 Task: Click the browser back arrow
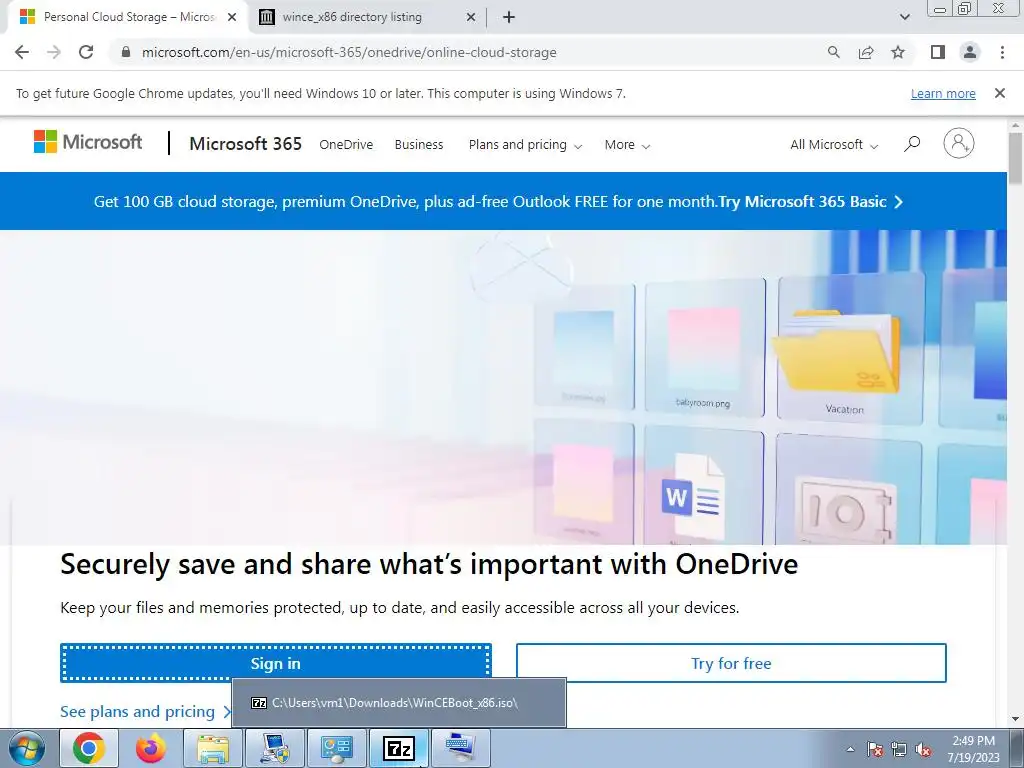[22, 52]
